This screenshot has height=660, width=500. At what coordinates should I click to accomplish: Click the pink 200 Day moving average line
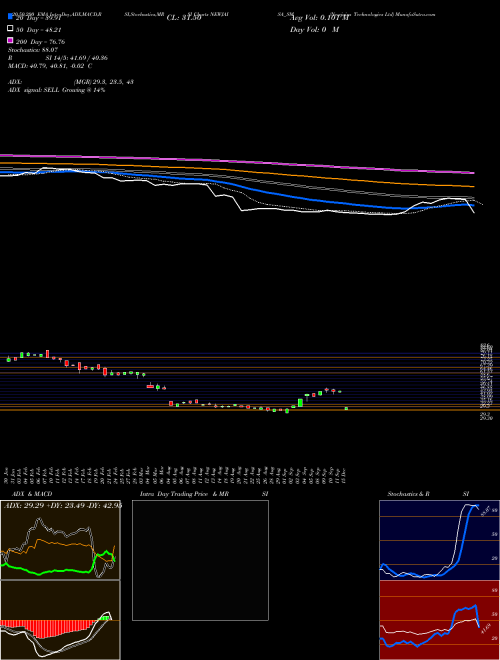[x=237, y=161]
